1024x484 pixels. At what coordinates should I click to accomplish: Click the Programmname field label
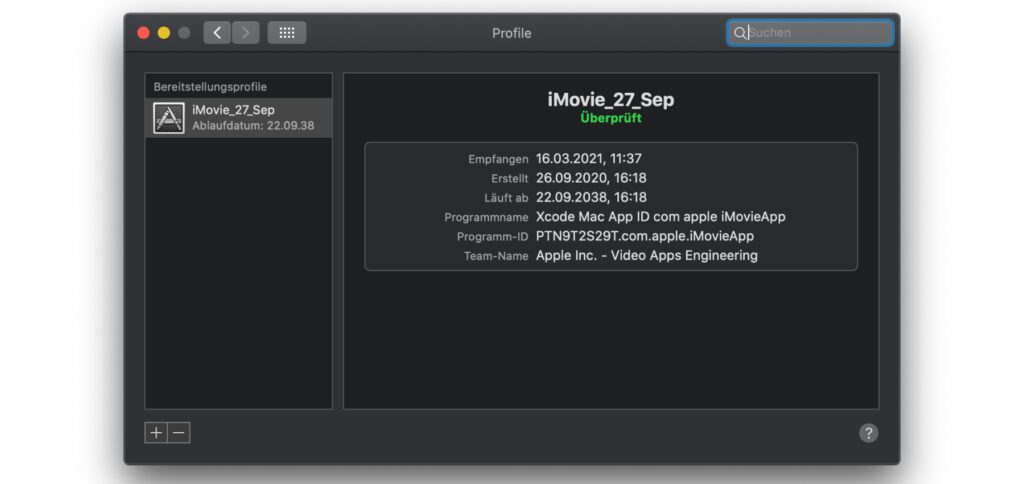pos(486,218)
